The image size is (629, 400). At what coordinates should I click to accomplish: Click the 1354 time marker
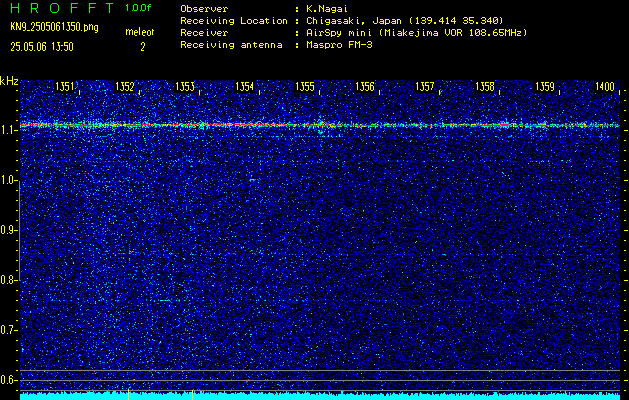coord(244,87)
